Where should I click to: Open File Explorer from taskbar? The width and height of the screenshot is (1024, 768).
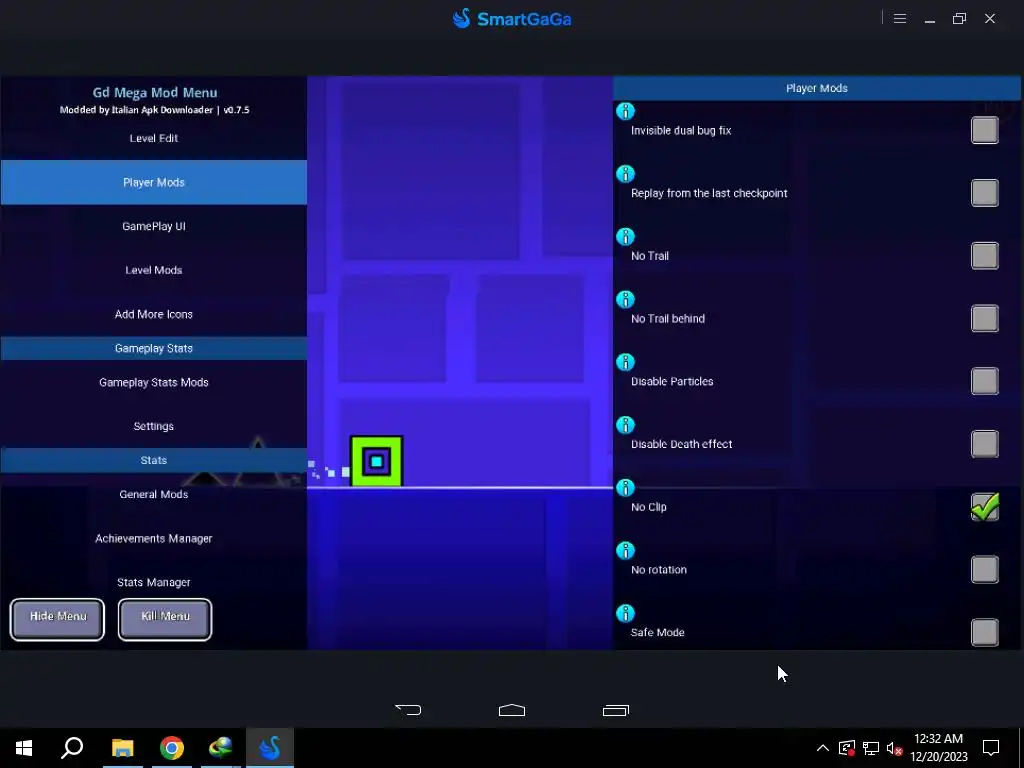coord(122,748)
